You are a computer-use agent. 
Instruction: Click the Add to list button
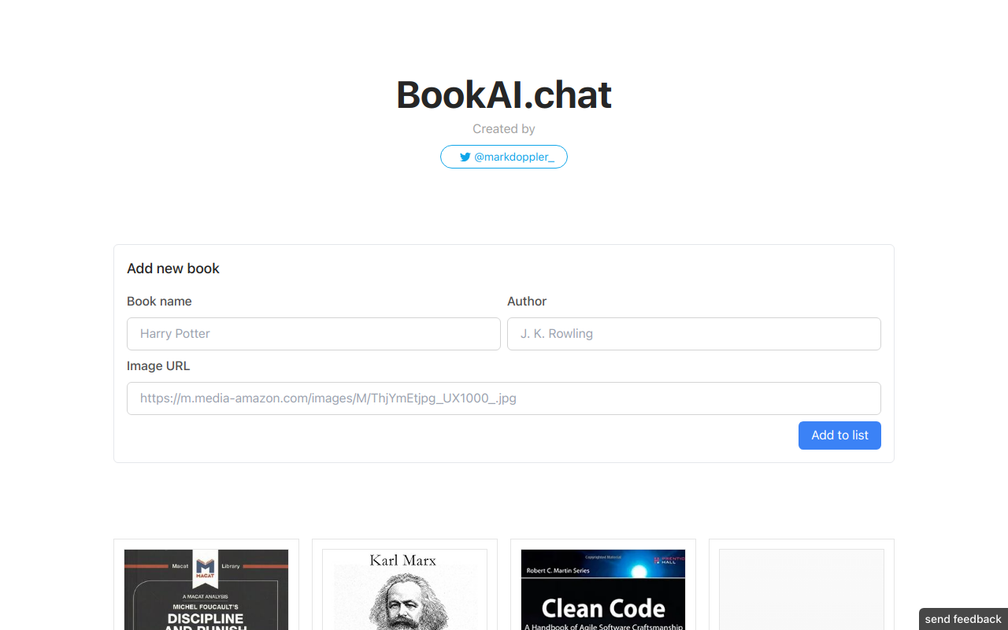point(840,435)
